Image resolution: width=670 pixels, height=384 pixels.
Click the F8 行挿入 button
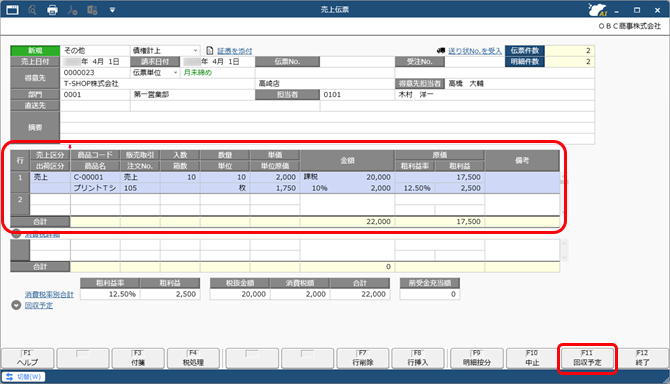(418, 358)
